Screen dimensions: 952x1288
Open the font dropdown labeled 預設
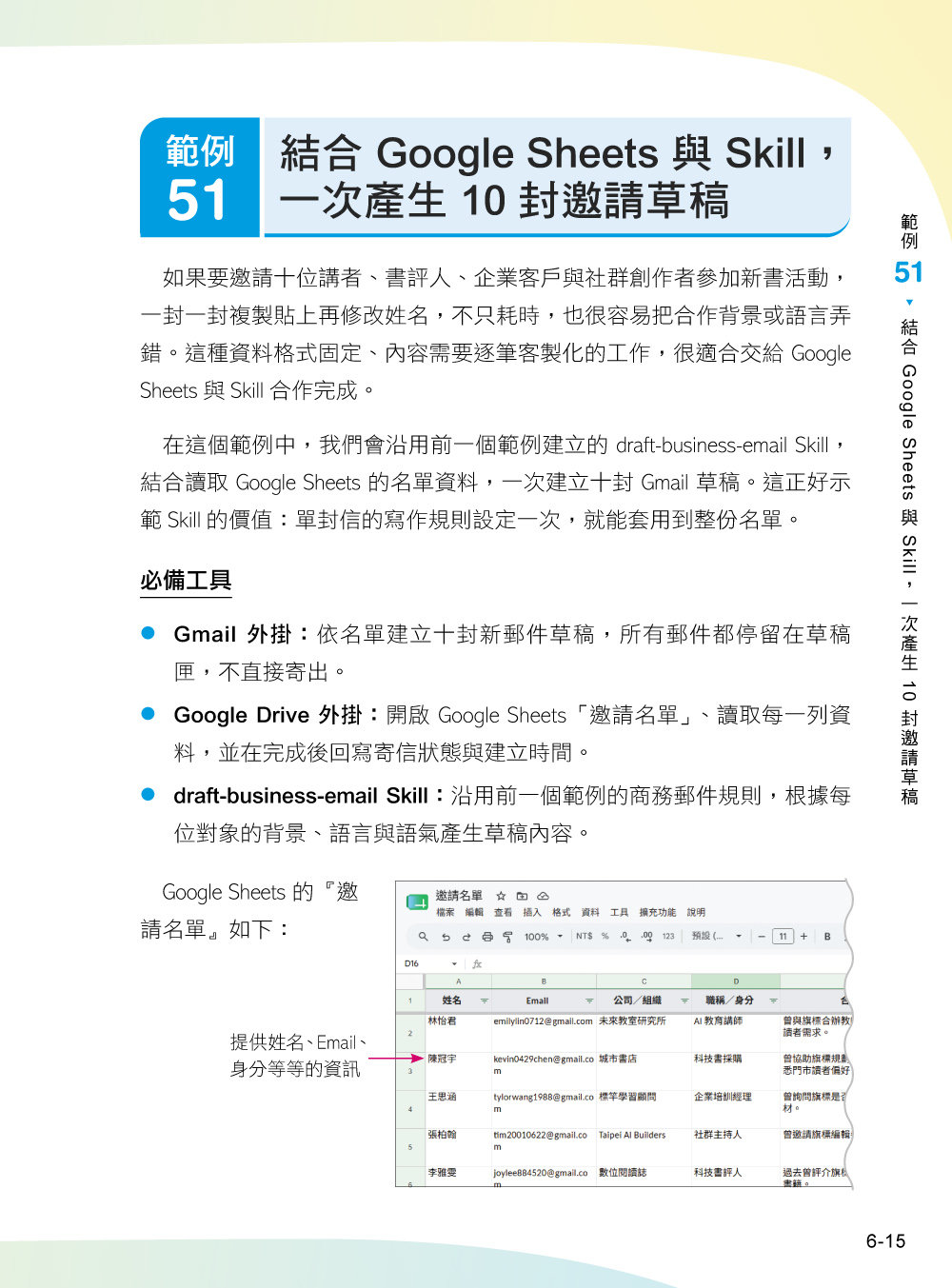pyautogui.click(x=716, y=937)
